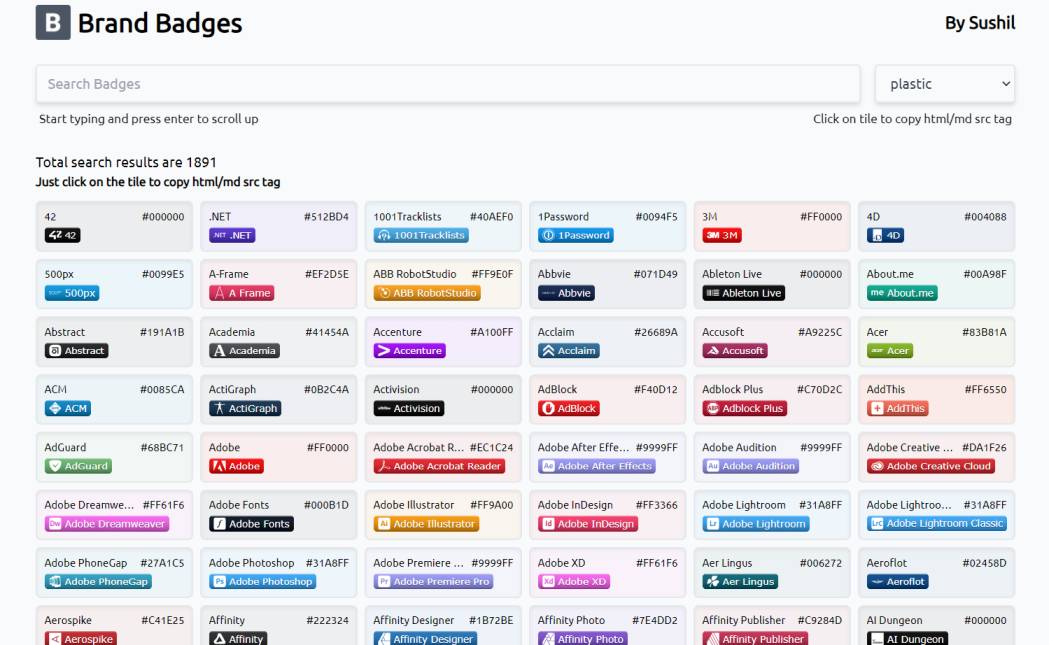Open the badge style dropdown showing plastic
This screenshot has height=645, width=1049.
[x=944, y=83]
